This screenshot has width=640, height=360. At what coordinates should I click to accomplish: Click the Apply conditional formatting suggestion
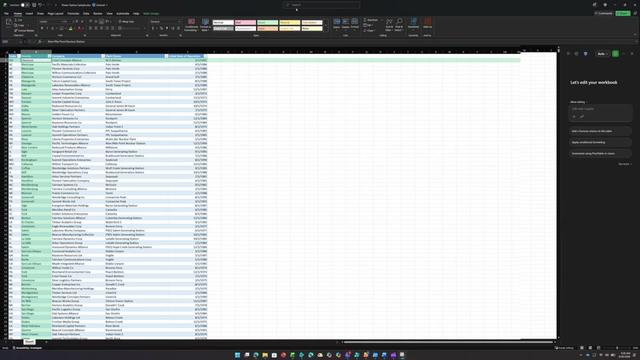coord(600,142)
